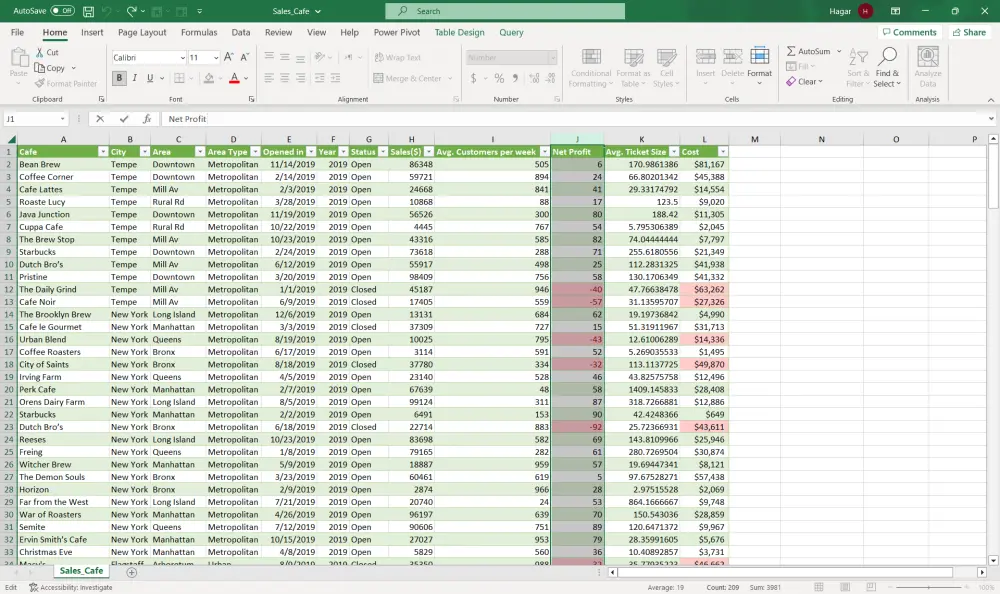Click the Hagar account avatar
The image size is (1000, 594).
pos(865,11)
